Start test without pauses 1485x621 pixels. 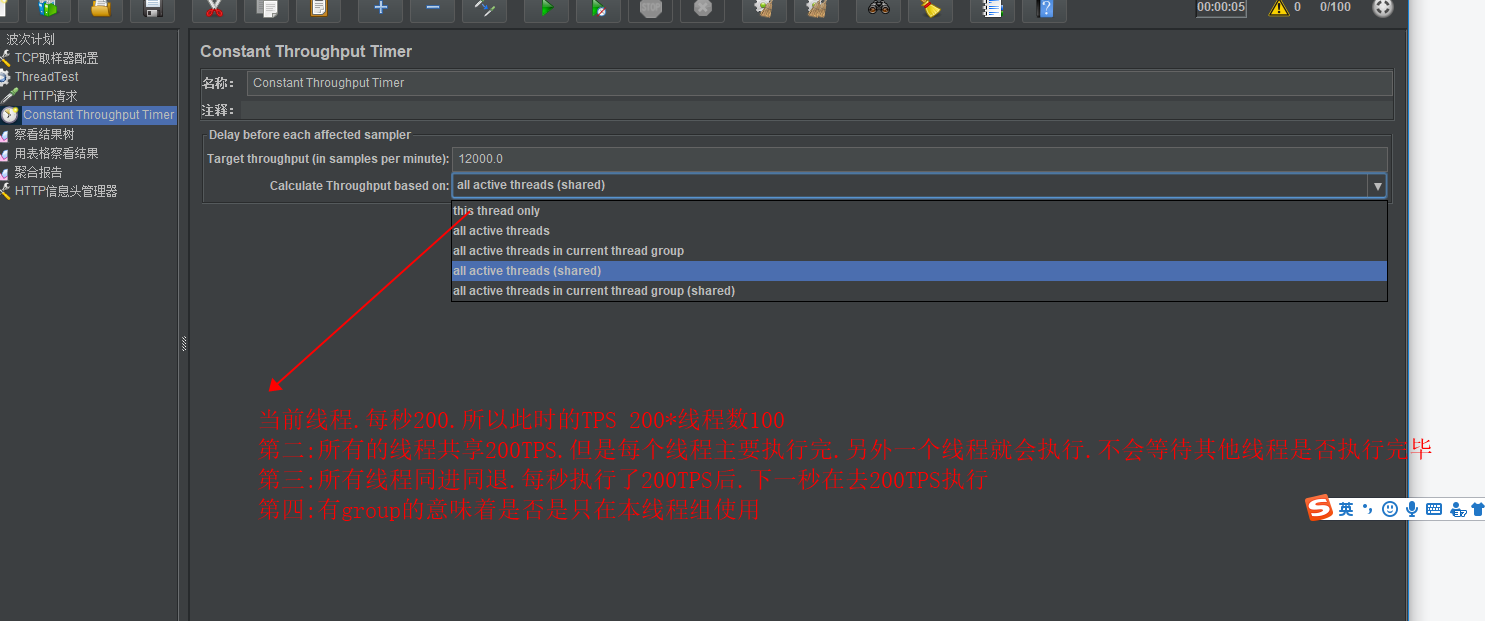point(598,11)
